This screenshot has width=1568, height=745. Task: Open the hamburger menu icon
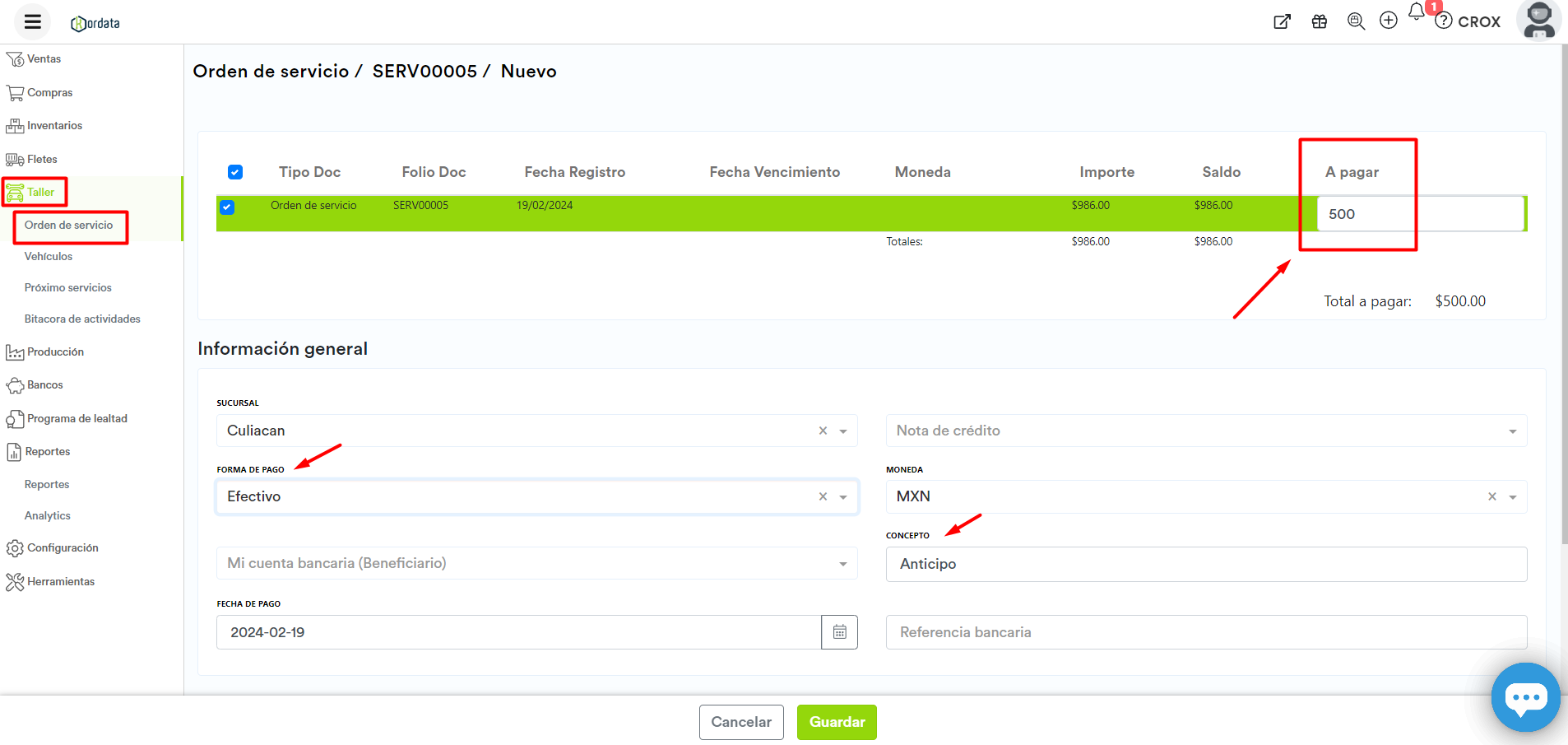point(33,22)
